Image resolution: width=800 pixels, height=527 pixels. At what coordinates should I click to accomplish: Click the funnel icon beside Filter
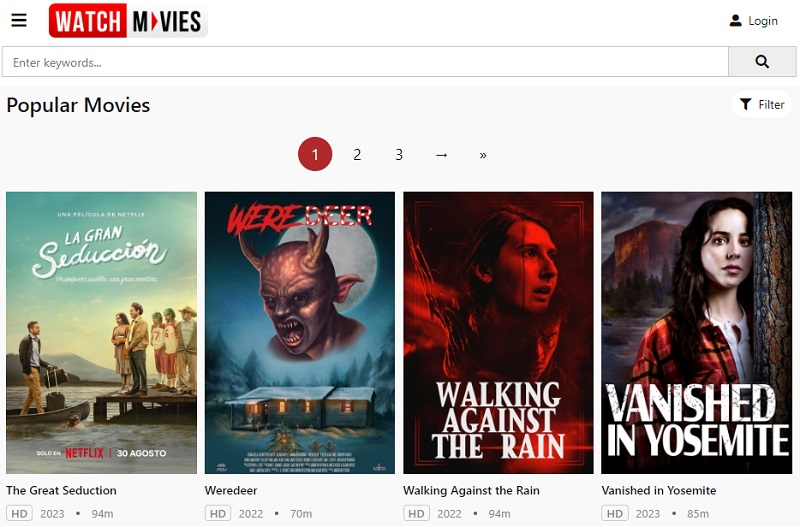pyautogui.click(x=745, y=105)
